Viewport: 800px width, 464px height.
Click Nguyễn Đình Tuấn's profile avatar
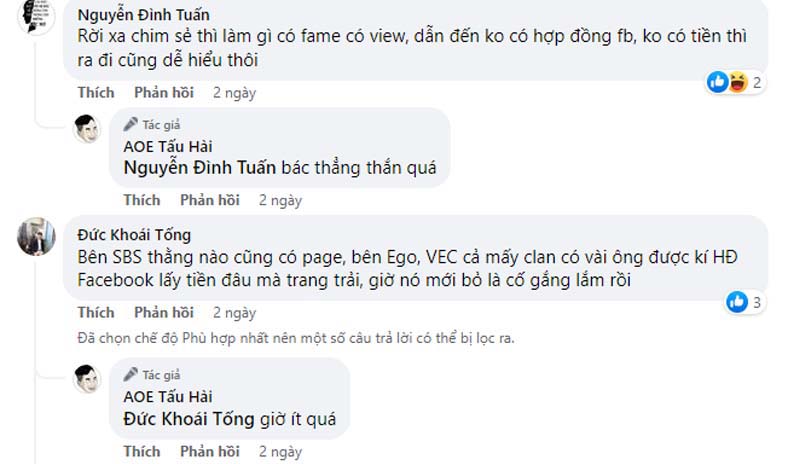point(36,15)
